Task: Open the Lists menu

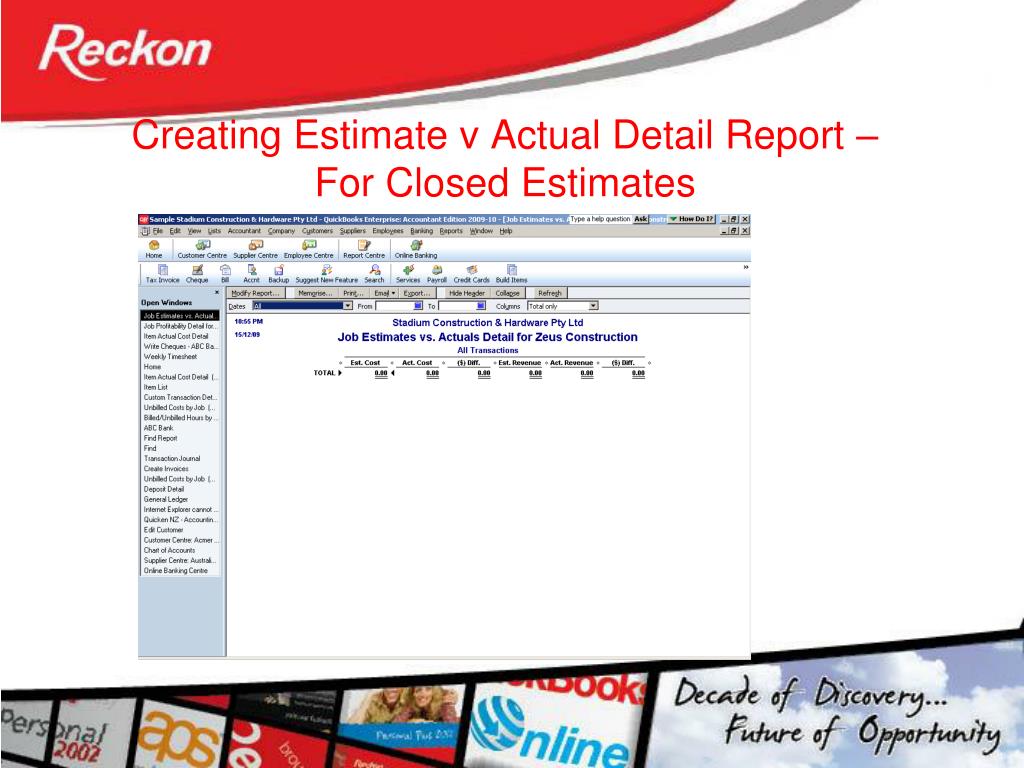Action: (x=214, y=231)
